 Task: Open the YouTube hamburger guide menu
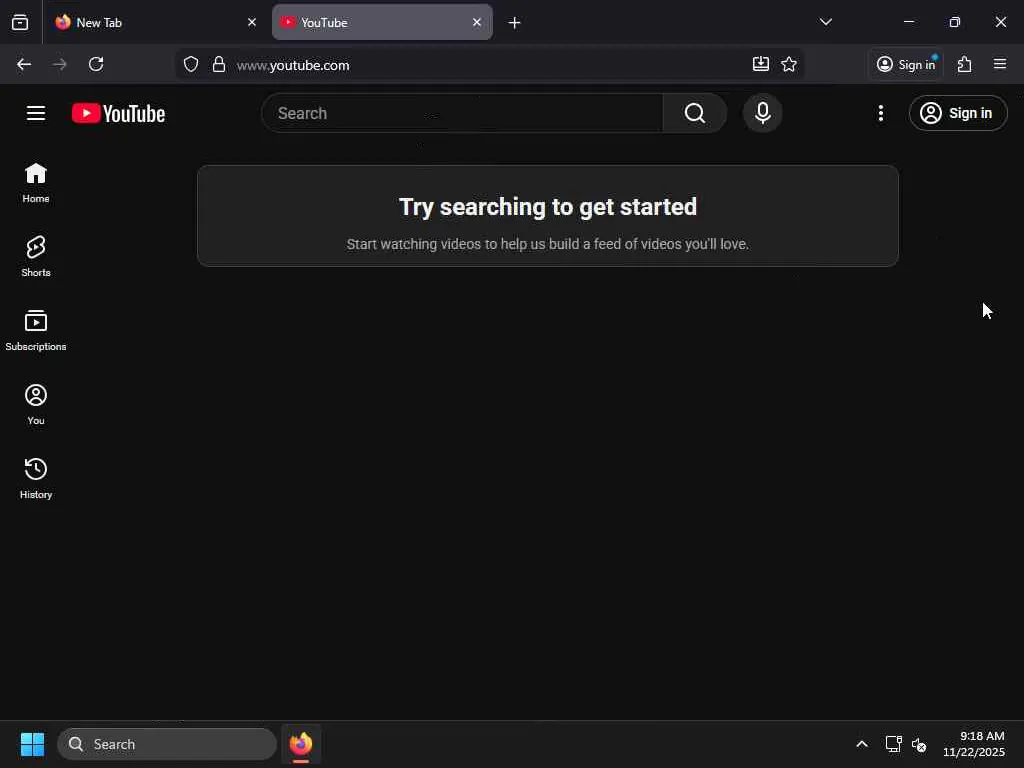click(36, 113)
